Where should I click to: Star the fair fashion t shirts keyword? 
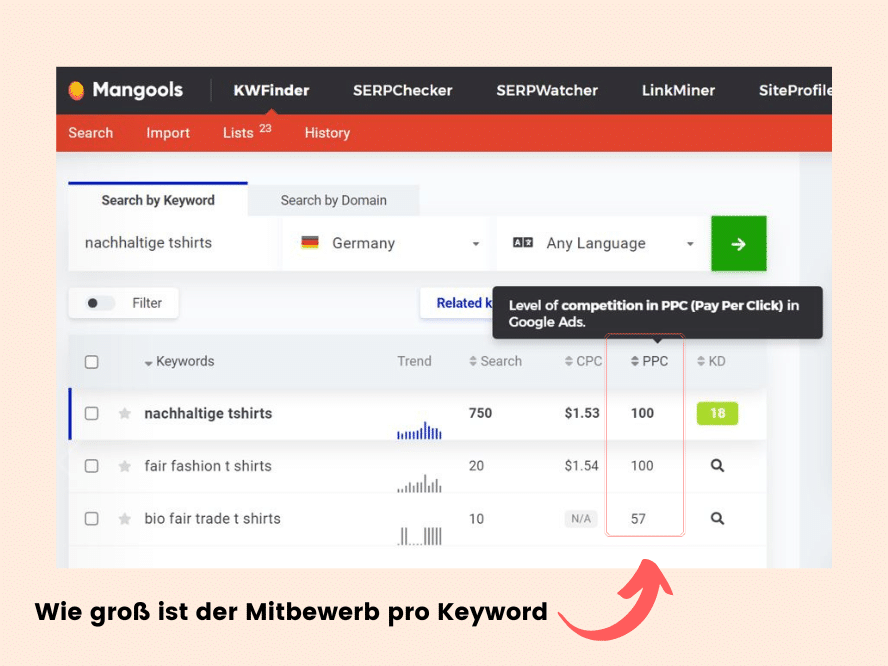click(x=125, y=466)
